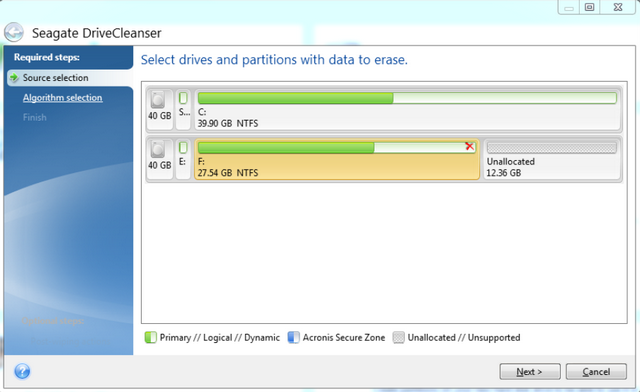The width and height of the screenshot is (640, 392).
Task: Click the restore window button in title bar
Action: point(589,7)
